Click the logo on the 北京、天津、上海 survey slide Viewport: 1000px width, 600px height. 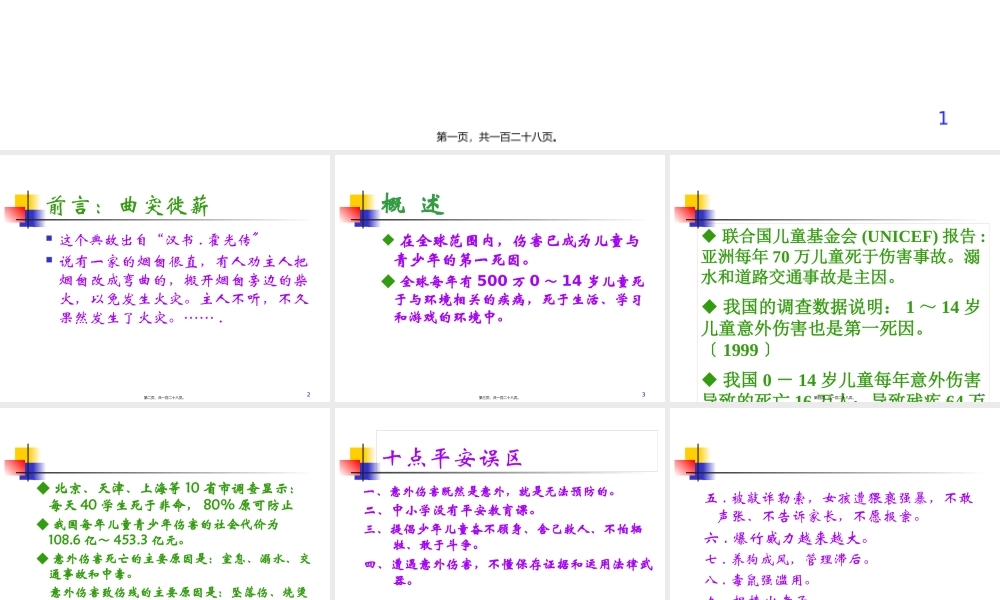point(23,464)
